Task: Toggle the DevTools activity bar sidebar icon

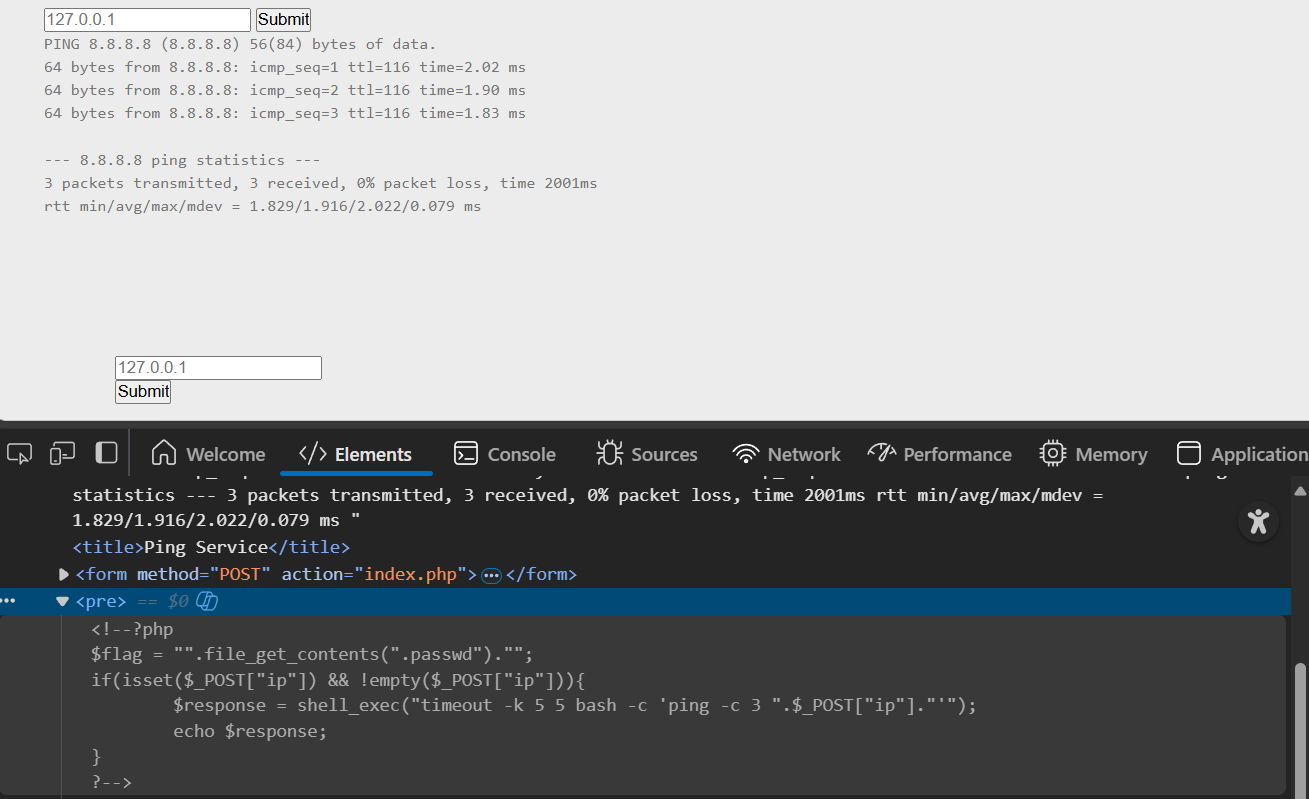Action: click(106, 453)
